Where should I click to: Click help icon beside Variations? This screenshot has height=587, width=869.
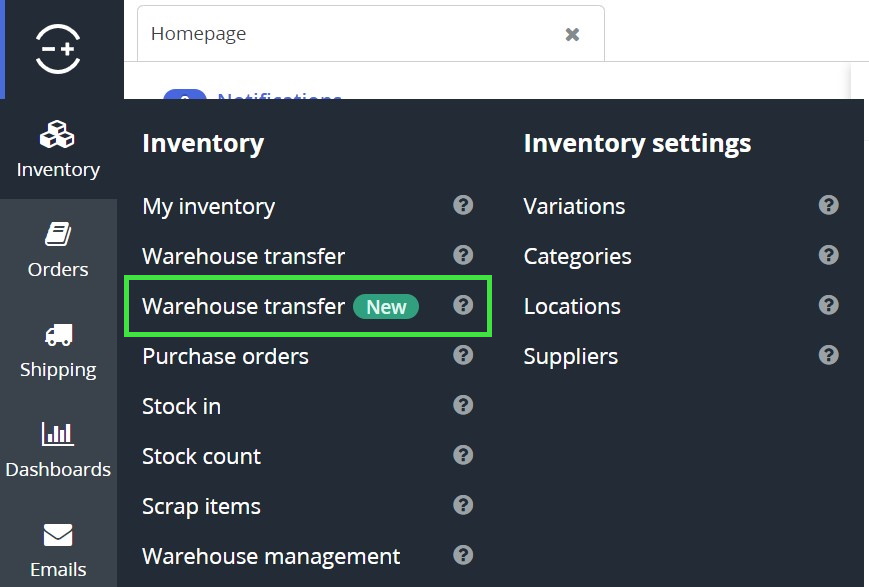tap(828, 205)
